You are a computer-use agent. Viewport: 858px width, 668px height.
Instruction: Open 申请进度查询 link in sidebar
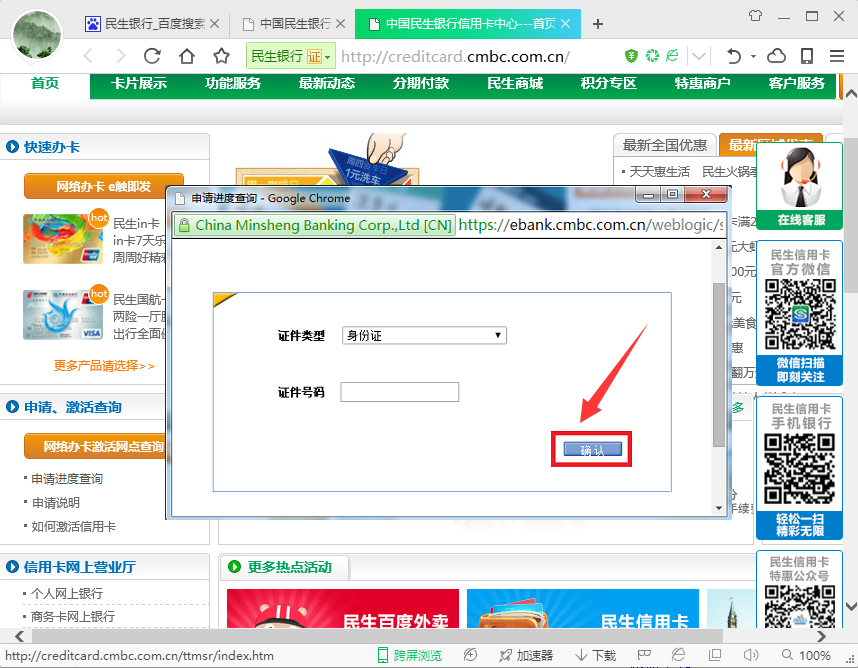[x=67, y=479]
